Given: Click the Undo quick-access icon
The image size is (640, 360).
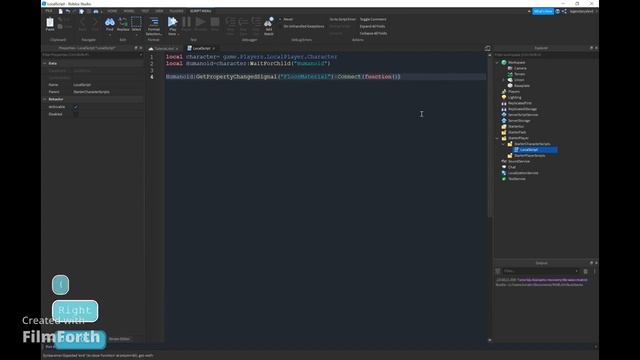Looking at the screenshot, I should [67, 11].
